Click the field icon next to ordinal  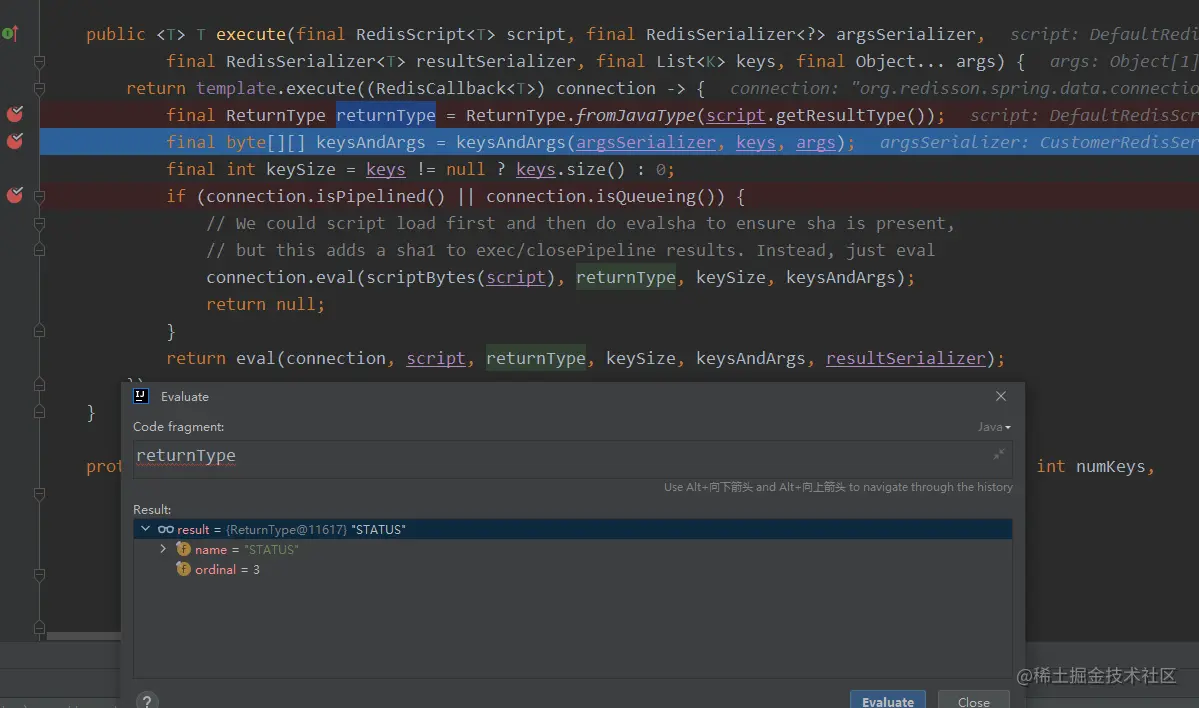(x=184, y=569)
